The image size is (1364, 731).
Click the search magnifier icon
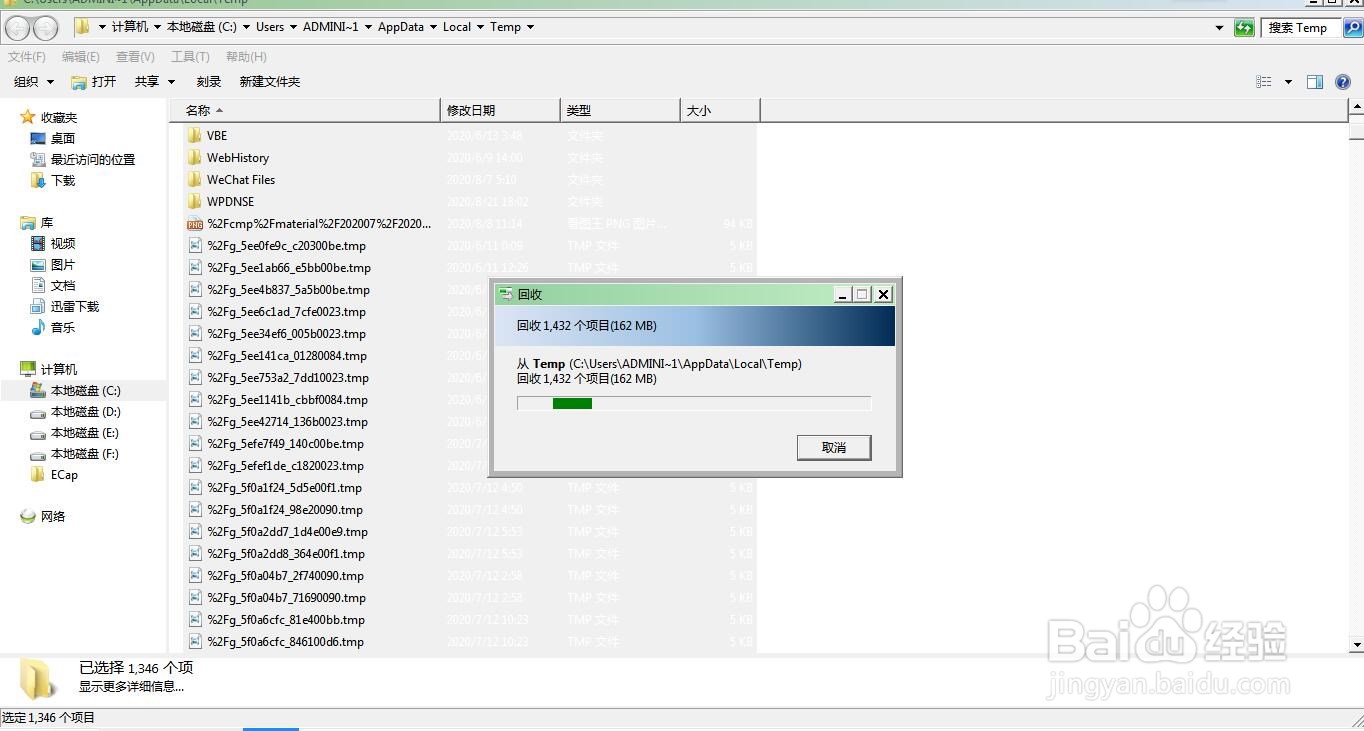pyautogui.click(x=1351, y=28)
